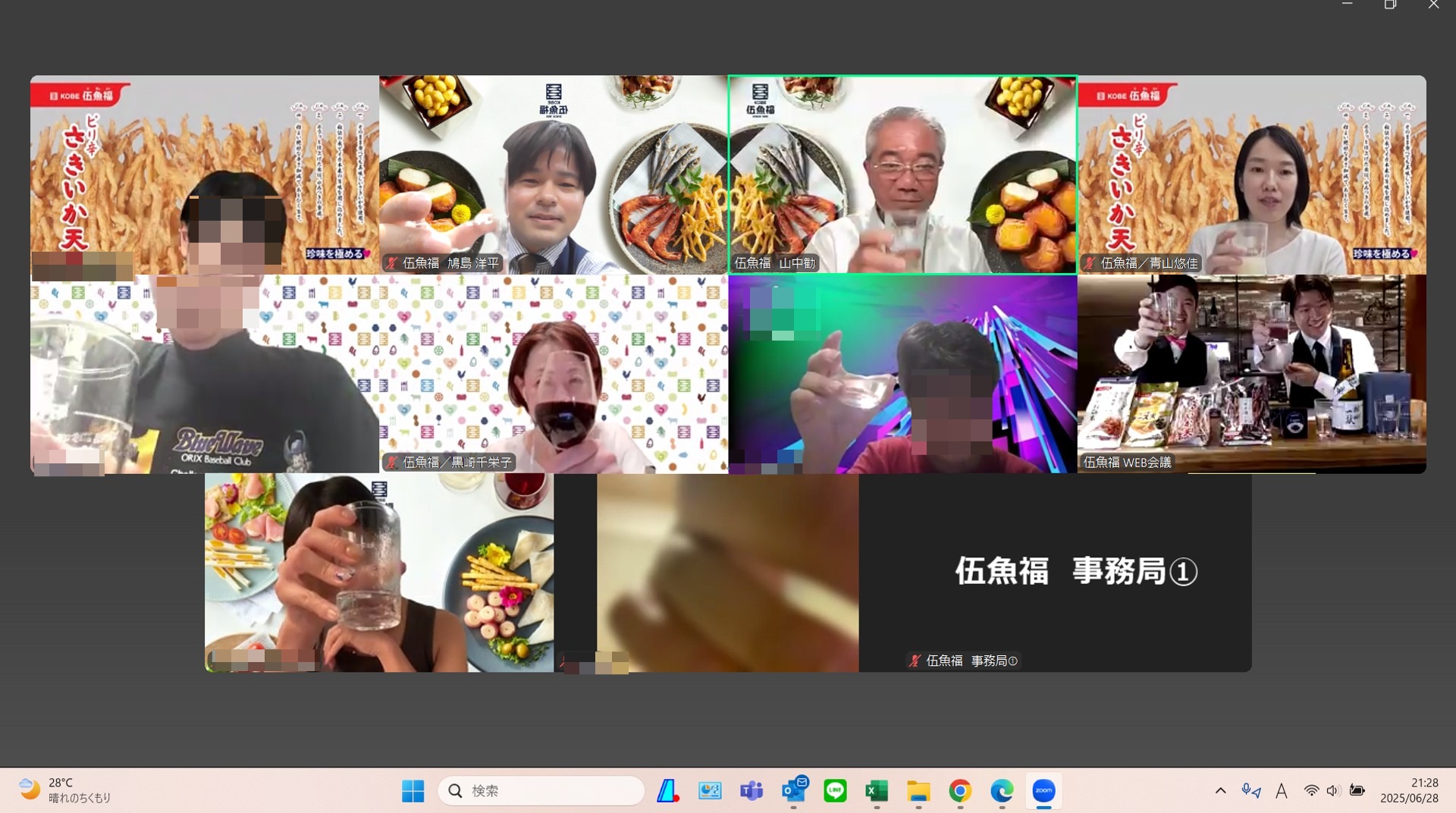Select the highlighted active speaker tile with green border
Screen dimensions: 1456x813
tap(902, 174)
